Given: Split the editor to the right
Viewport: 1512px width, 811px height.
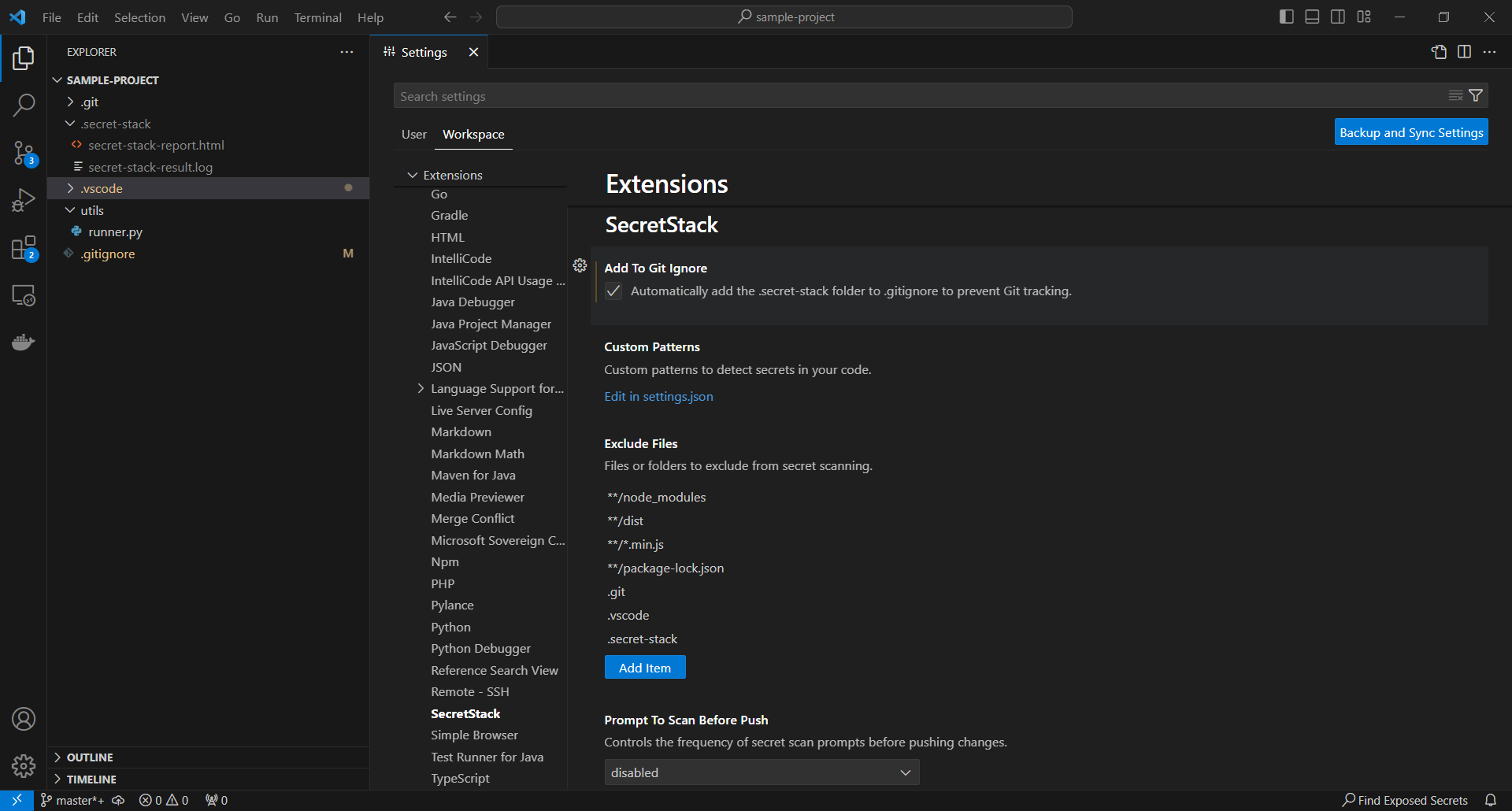Looking at the screenshot, I should [x=1464, y=52].
